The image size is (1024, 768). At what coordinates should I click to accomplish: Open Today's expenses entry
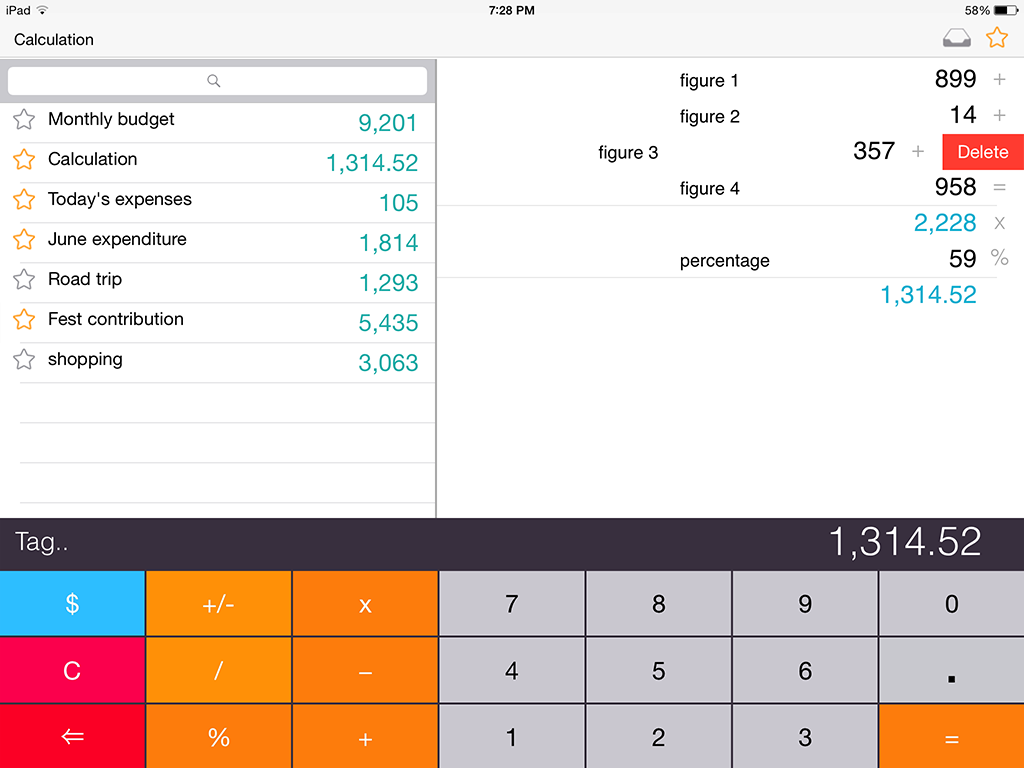pos(217,202)
